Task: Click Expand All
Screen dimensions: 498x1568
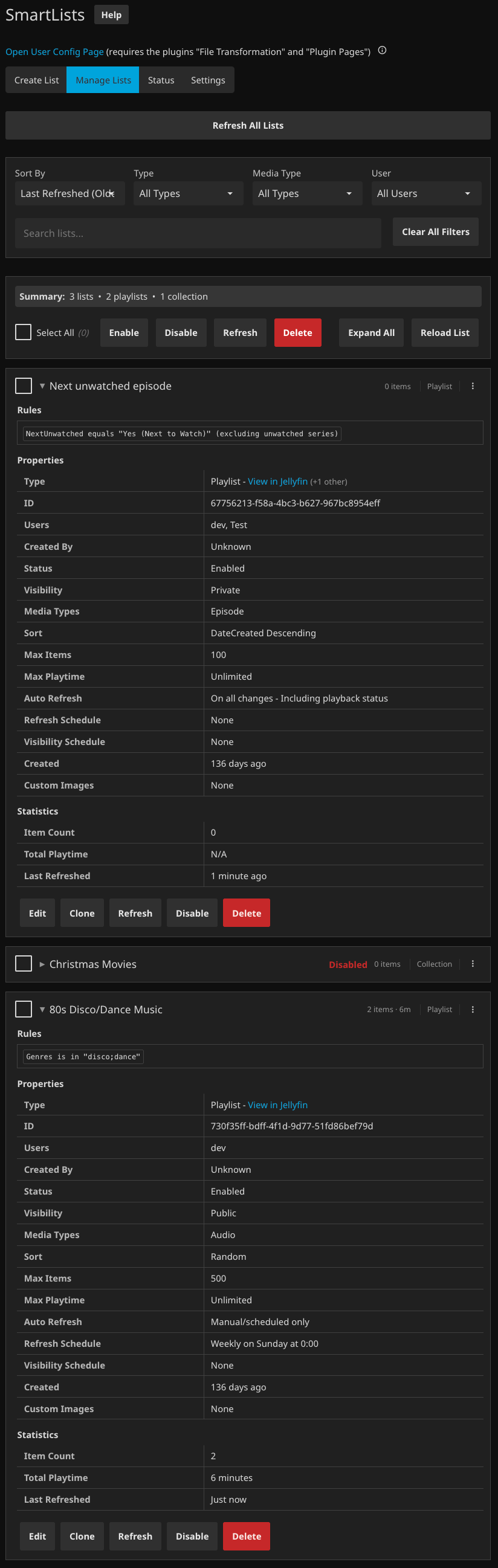Action: (371, 332)
